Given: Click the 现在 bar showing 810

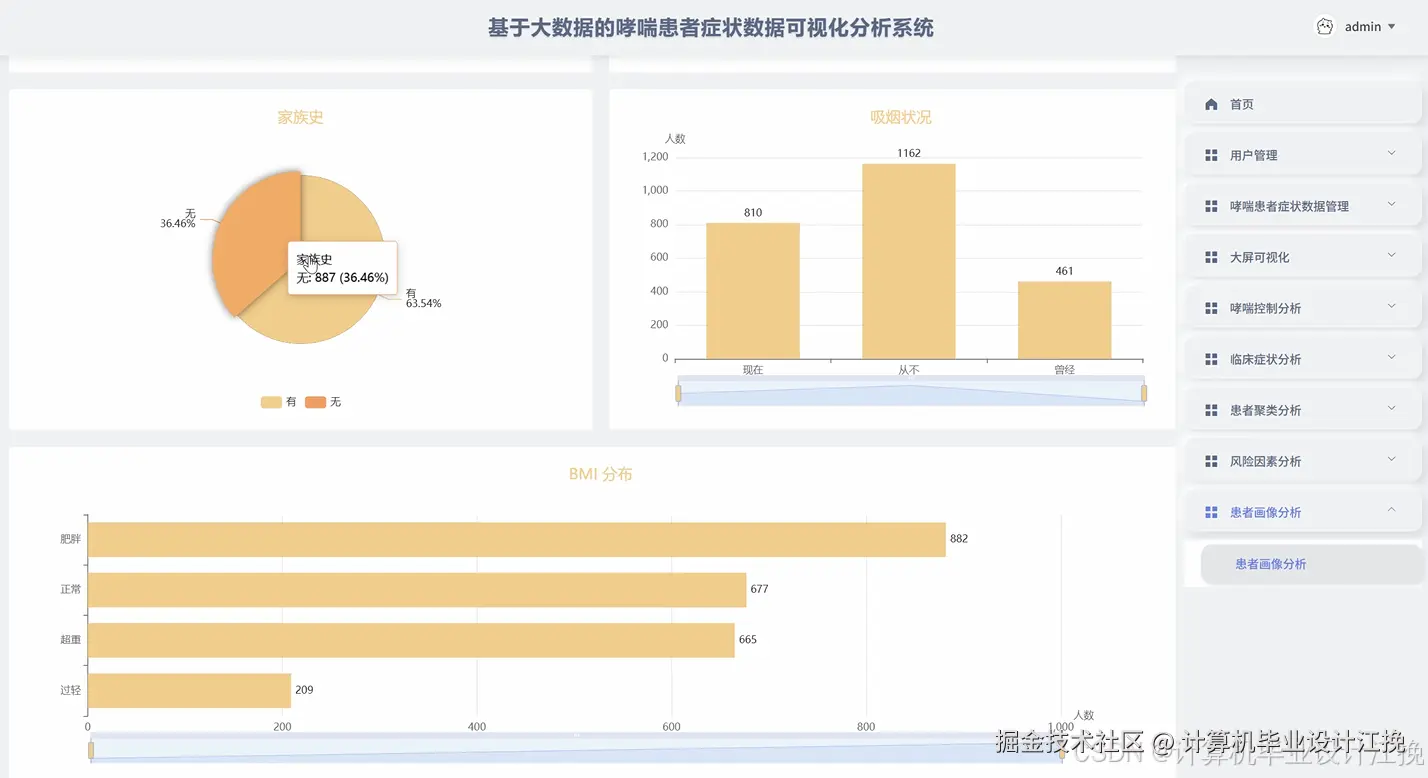Looking at the screenshot, I should 753,291.
